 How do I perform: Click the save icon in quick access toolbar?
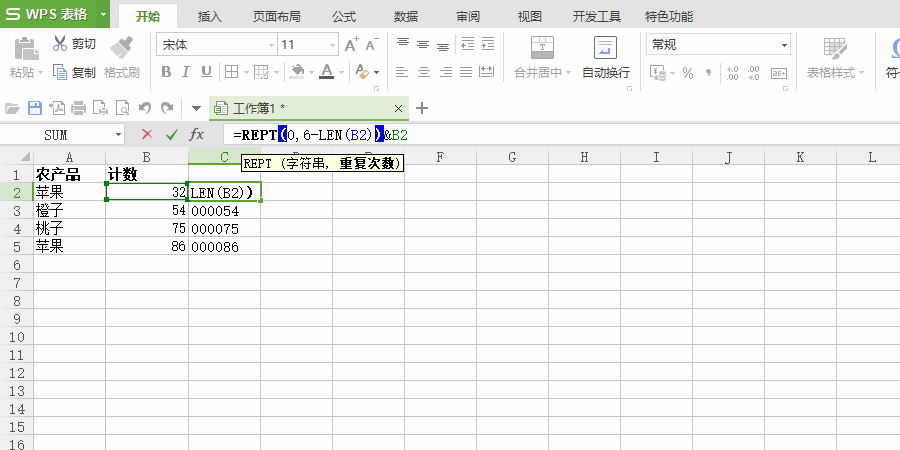(x=35, y=108)
